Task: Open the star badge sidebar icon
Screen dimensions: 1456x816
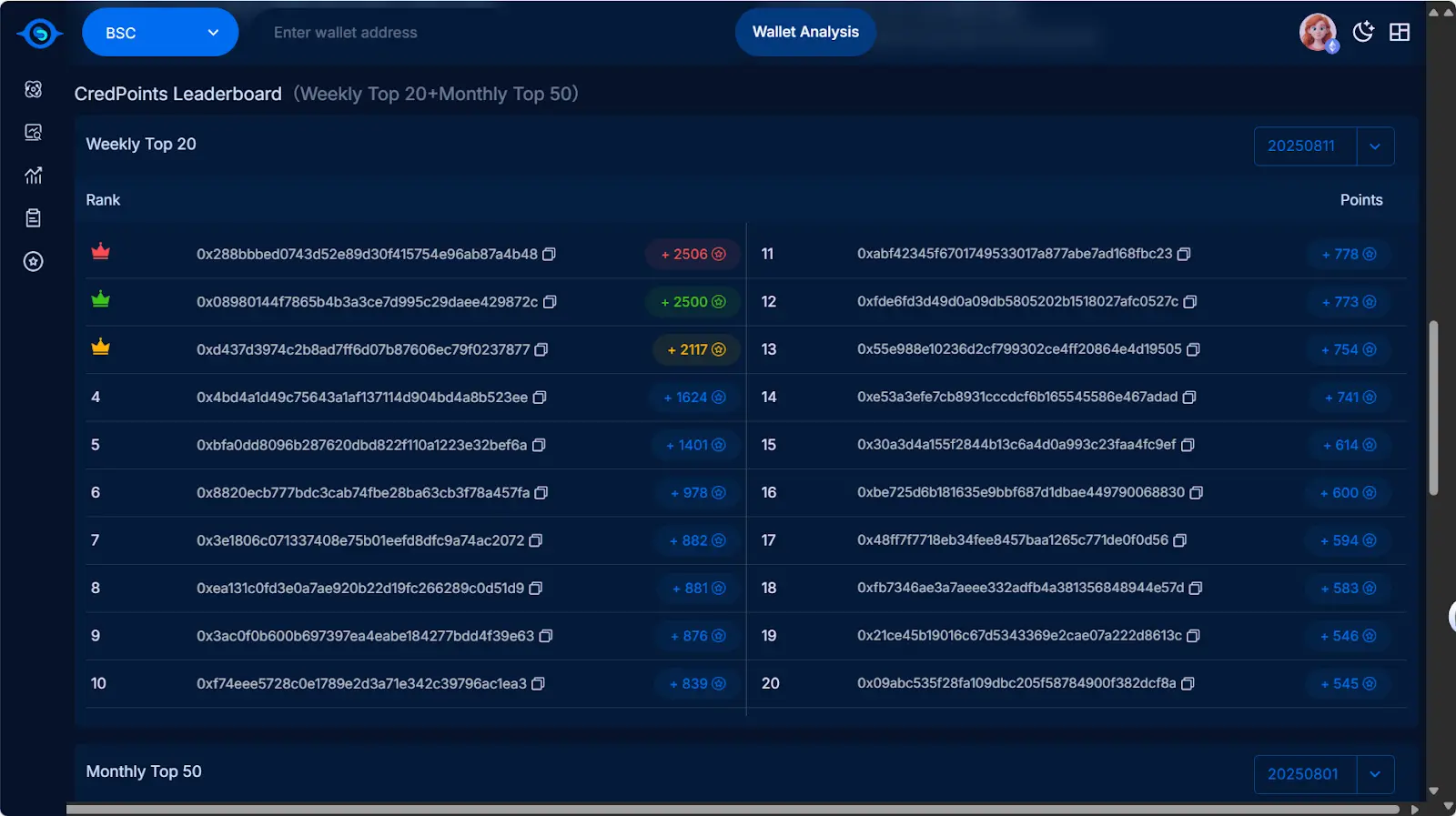Action: pos(34,262)
